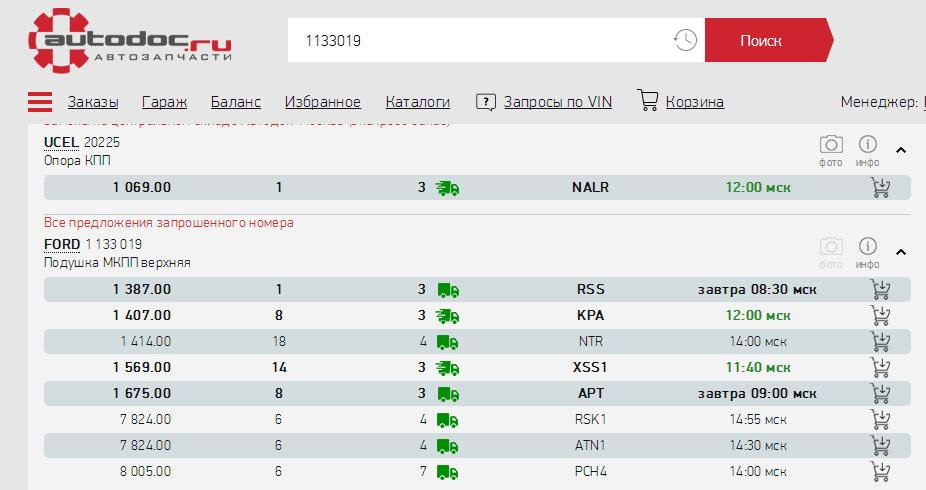Image resolution: width=926 pixels, height=490 pixels.
Task: Add the RSK1 7 824.00 offer to cart
Action: click(881, 420)
